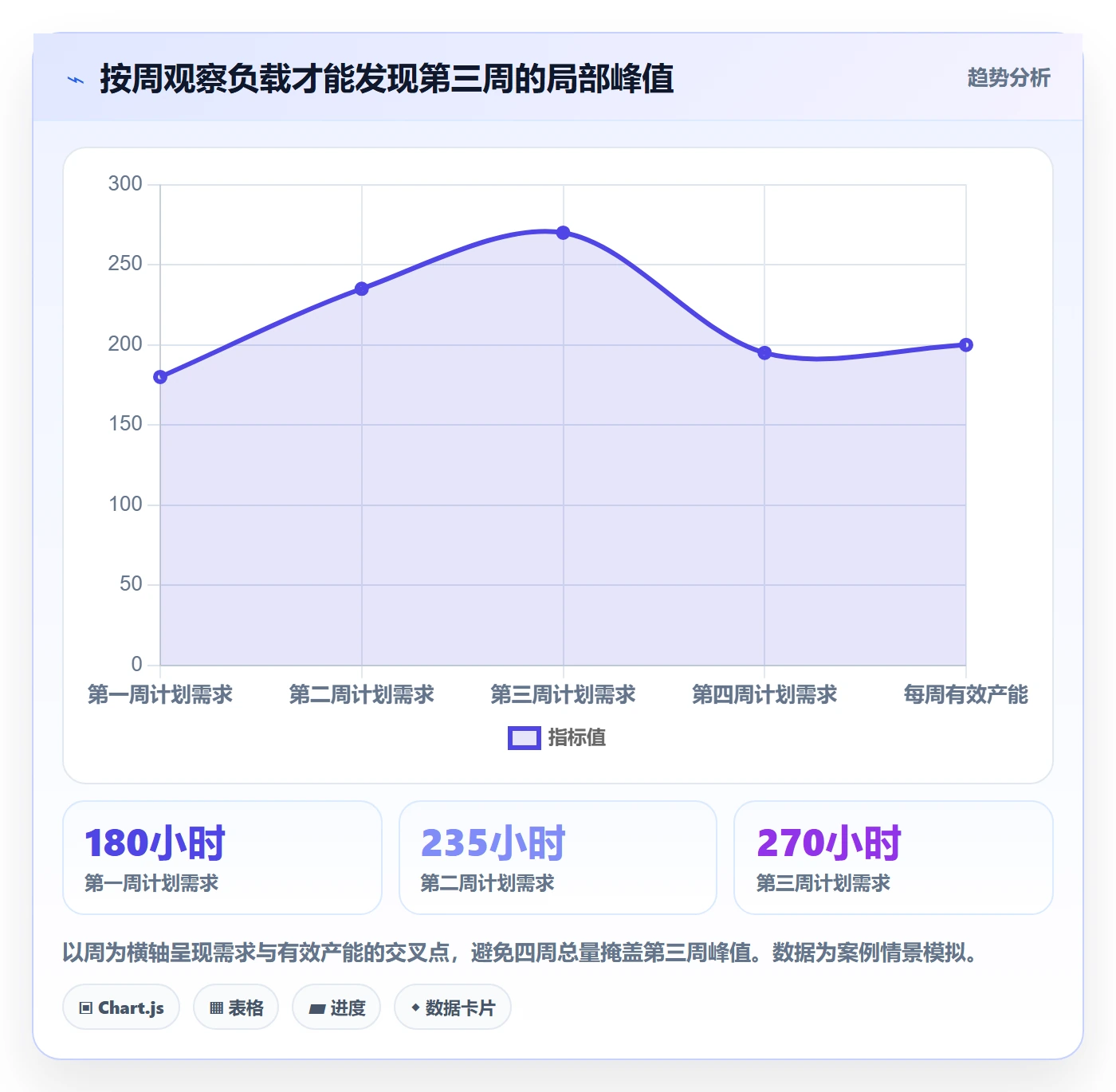Click the 进度 tag chip
The height and width of the screenshot is (1092, 1116).
(x=336, y=1008)
